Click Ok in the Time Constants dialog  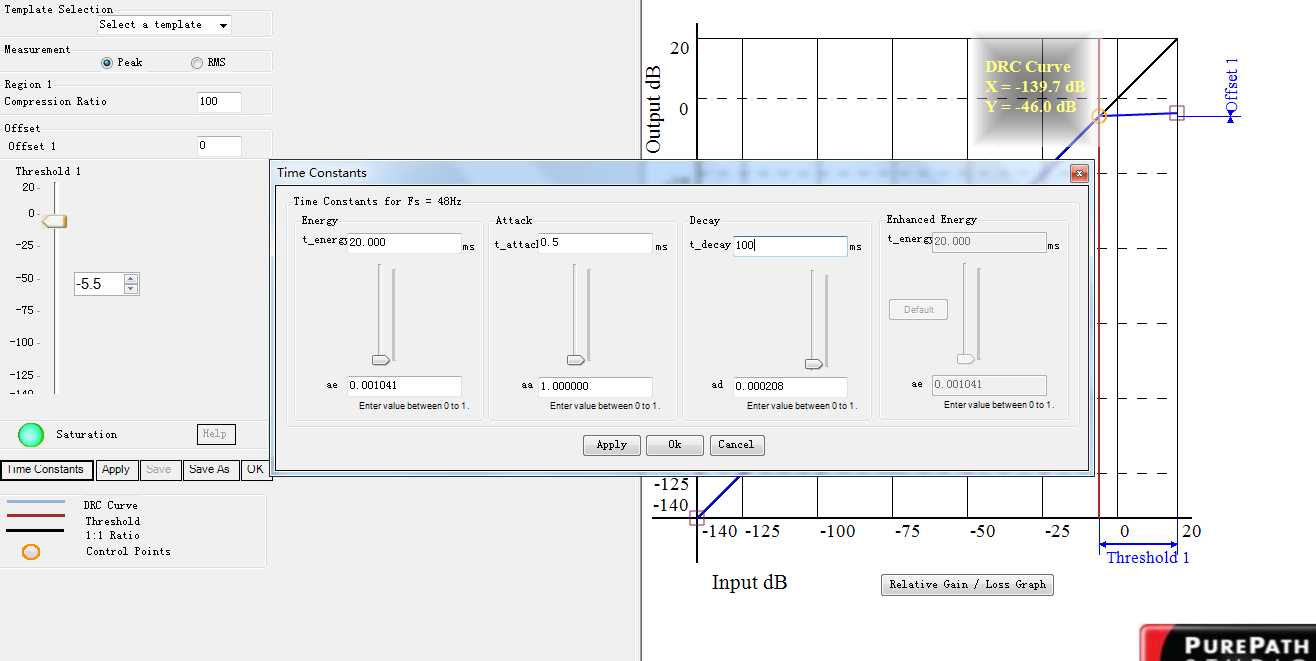coord(675,445)
